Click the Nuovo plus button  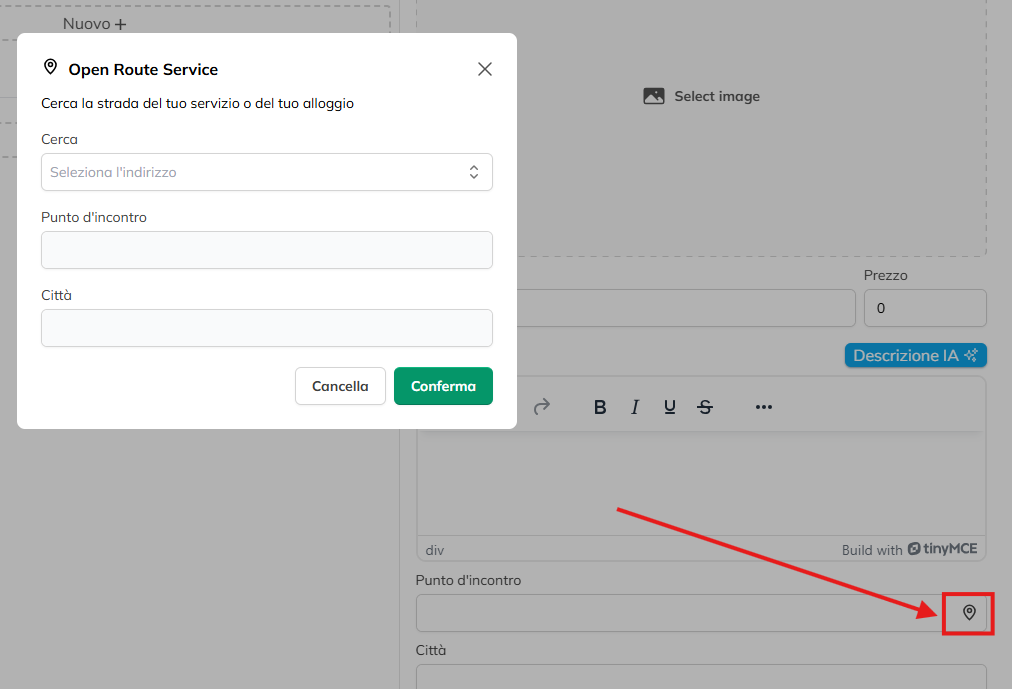[x=95, y=23]
